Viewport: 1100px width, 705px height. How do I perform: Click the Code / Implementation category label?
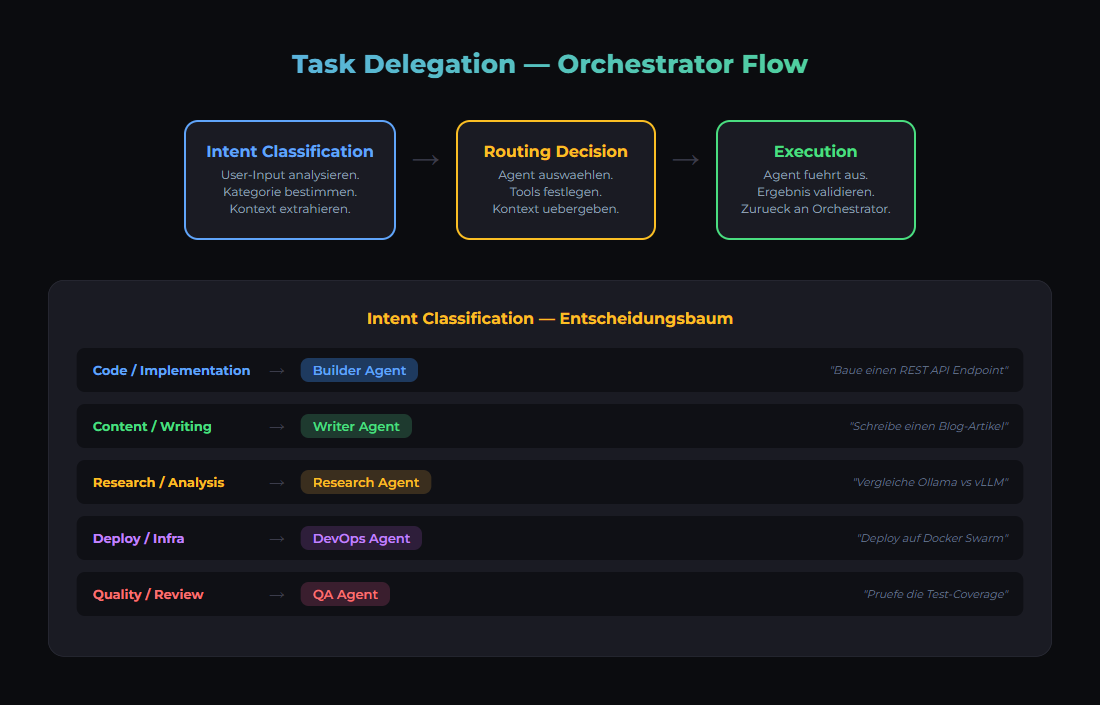pyautogui.click(x=171, y=370)
